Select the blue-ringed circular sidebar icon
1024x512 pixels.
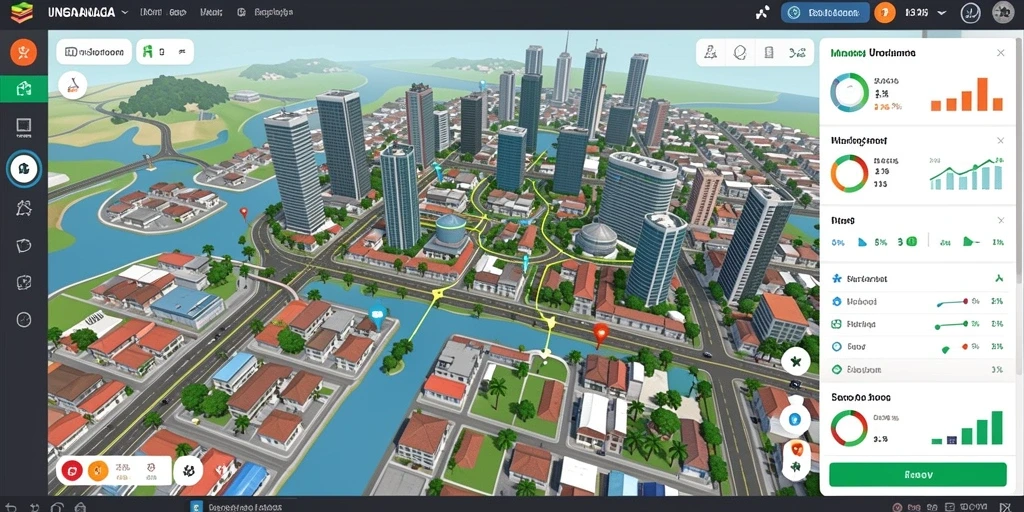[24, 168]
